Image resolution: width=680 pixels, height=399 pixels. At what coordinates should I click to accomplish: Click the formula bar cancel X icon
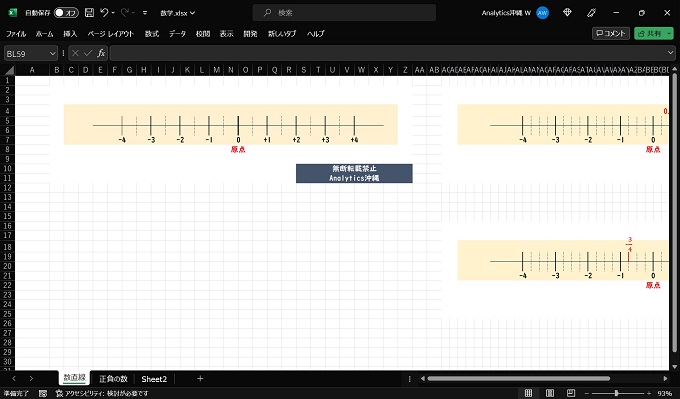75,53
